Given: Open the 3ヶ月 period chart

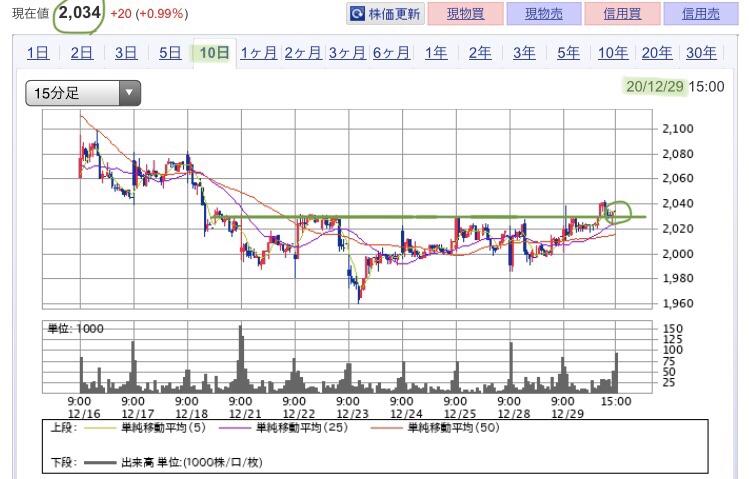Looking at the screenshot, I should point(347,53).
